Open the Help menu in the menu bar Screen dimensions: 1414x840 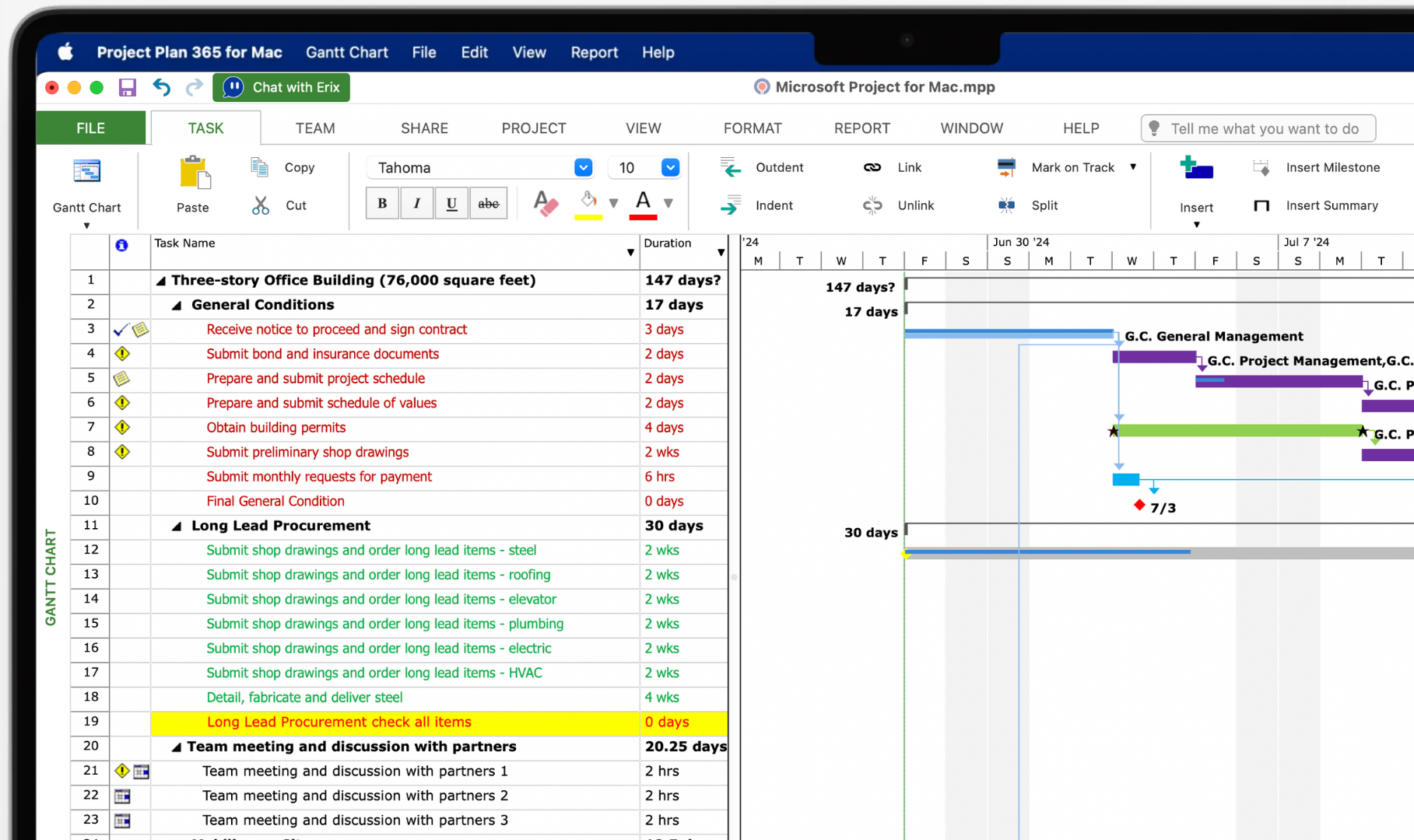tap(658, 52)
